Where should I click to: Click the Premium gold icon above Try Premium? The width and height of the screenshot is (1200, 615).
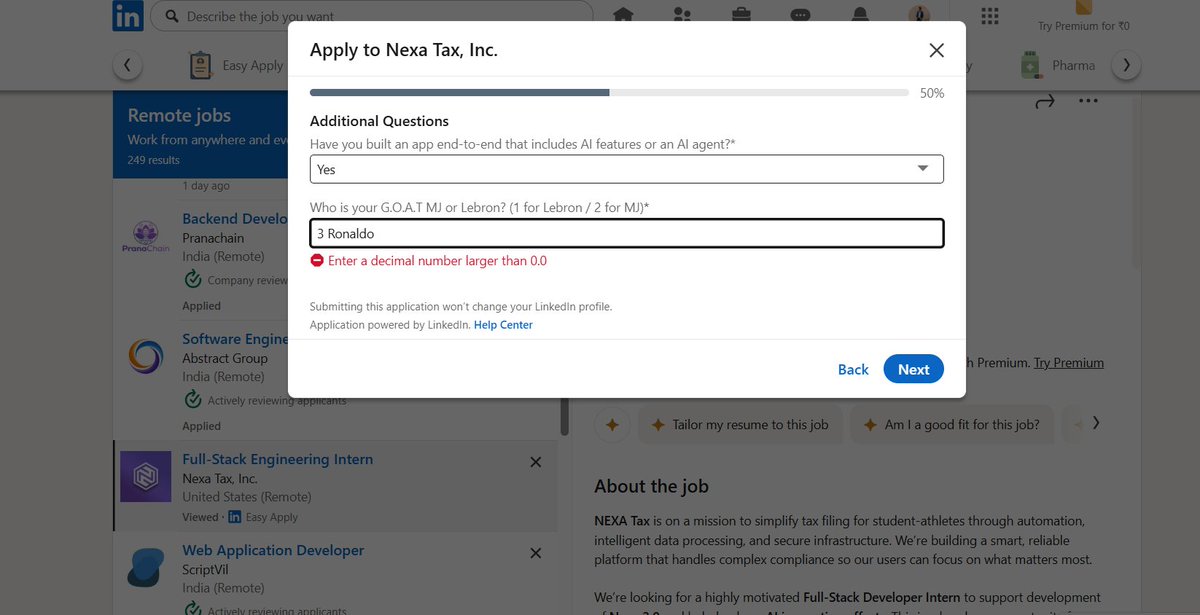[x=1084, y=7]
